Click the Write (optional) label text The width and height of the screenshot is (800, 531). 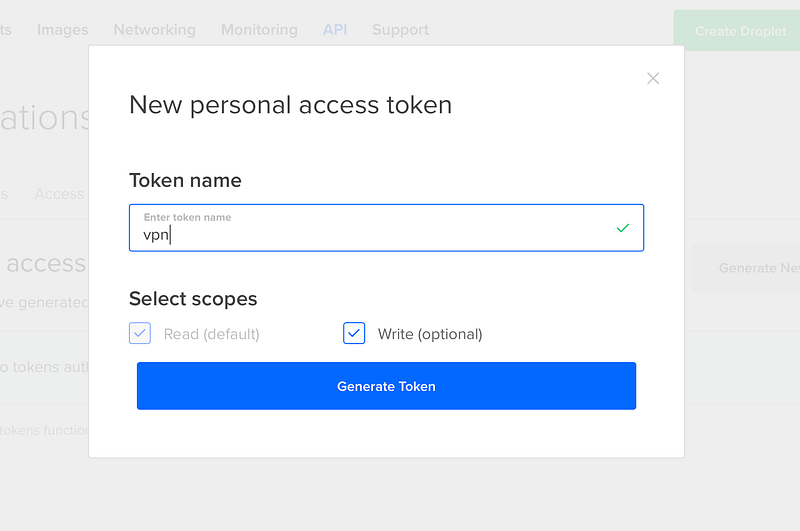pyautogui.click(x=430, y=334)
